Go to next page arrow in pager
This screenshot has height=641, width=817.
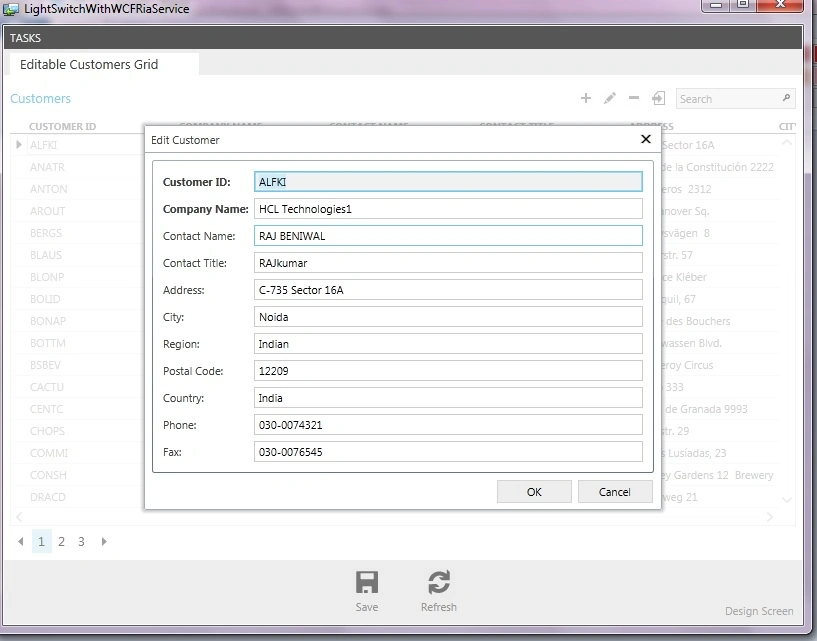(x=104, y=541)
